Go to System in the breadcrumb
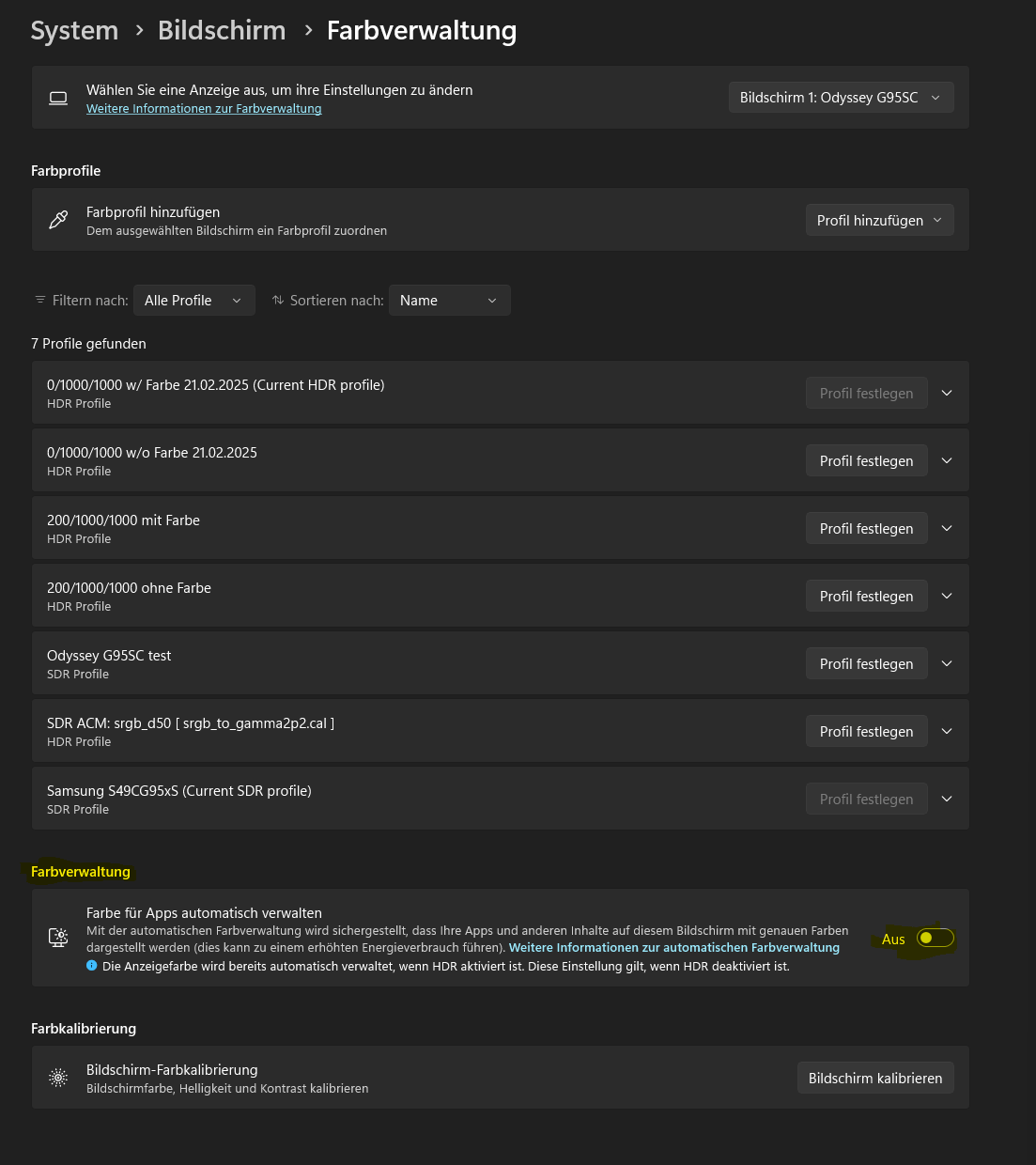This screenshot has height=1165, width=1036. [x=74, y=30]
